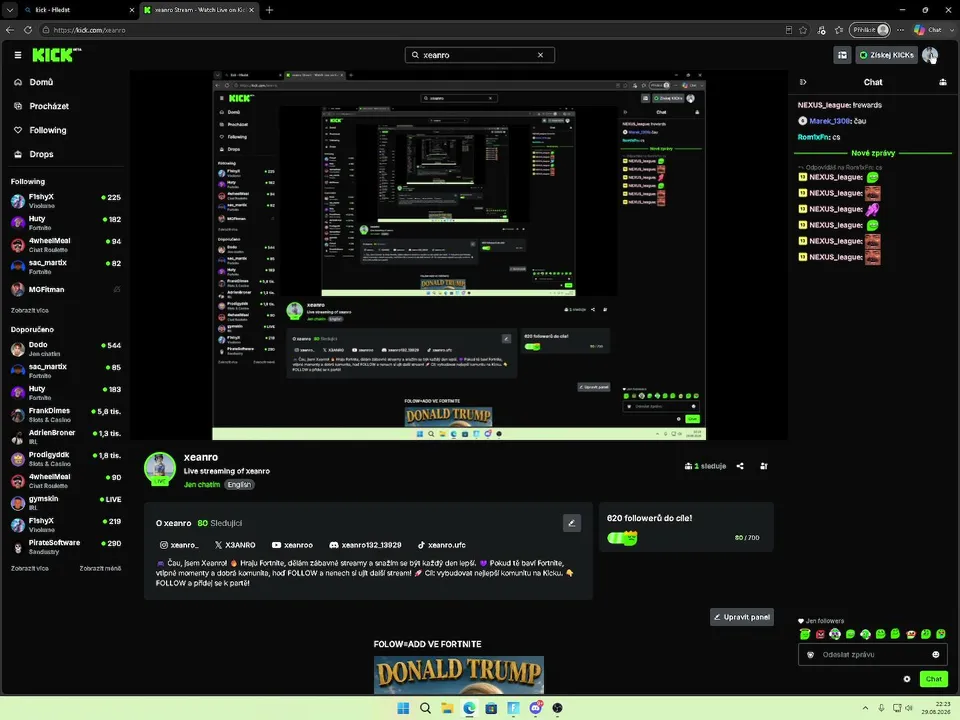Open the X3ANRO X profile link

[x=235, y=545]
